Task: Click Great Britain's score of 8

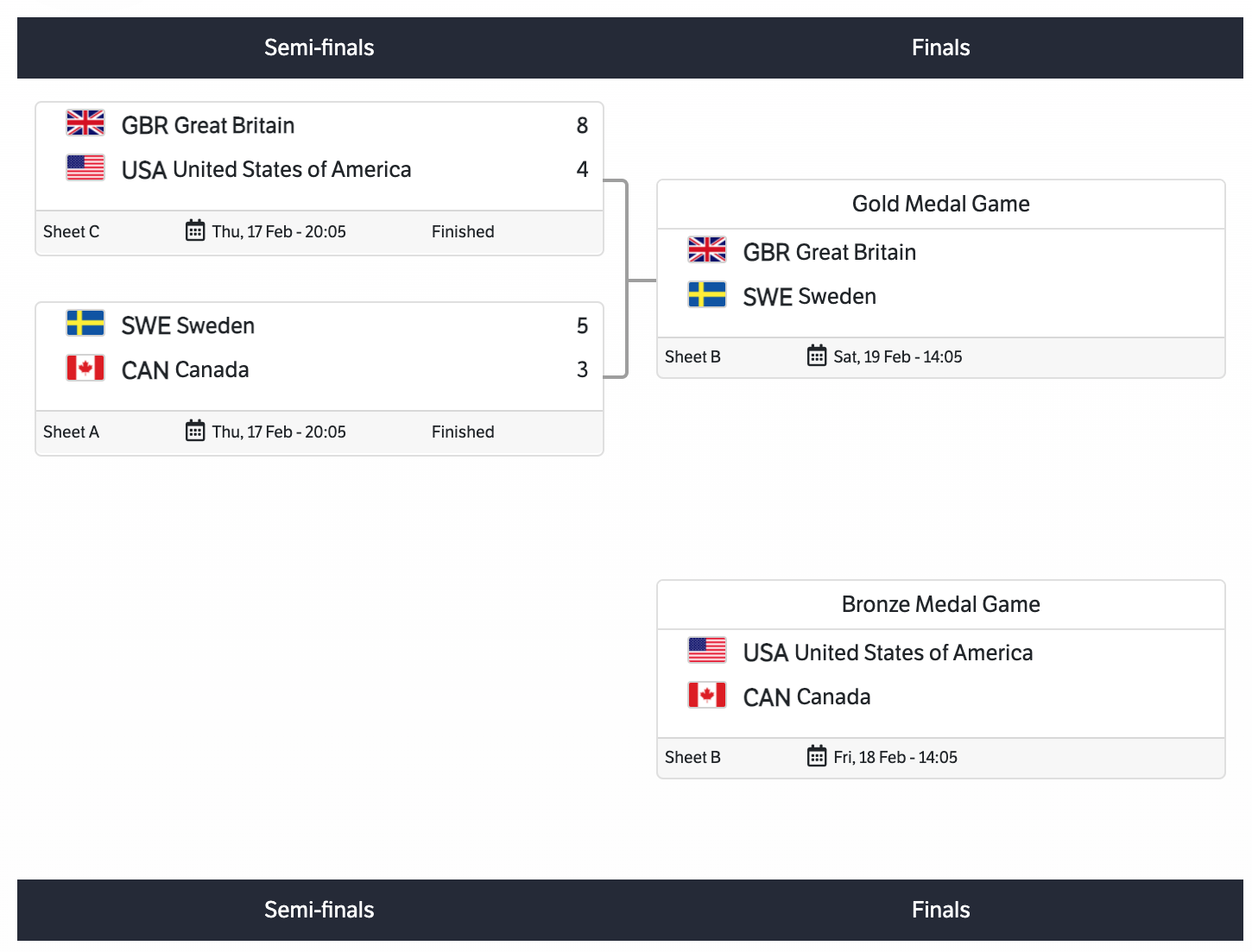Action: point(582,126)
